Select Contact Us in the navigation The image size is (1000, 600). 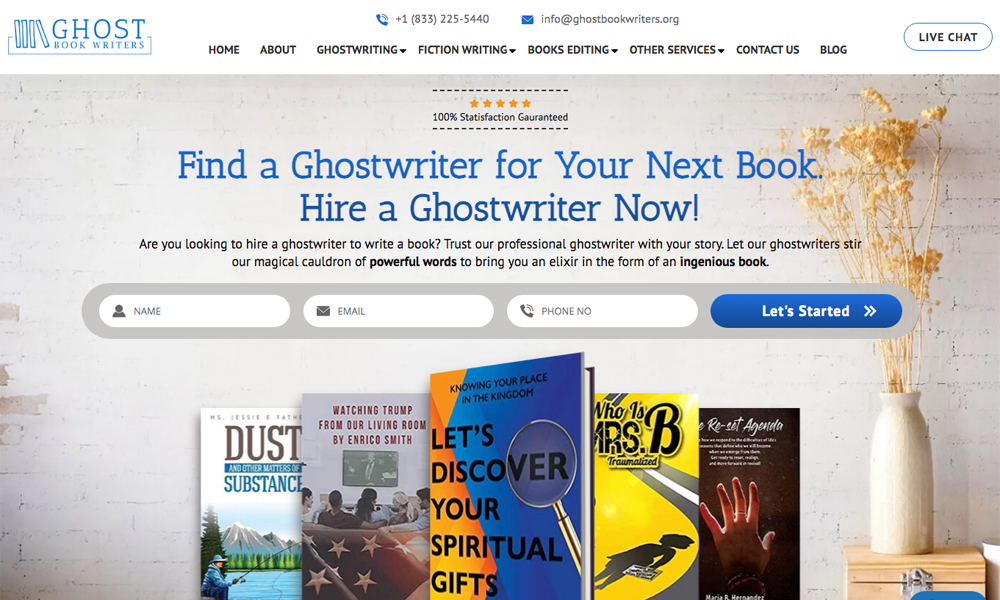tap(767, 50)
